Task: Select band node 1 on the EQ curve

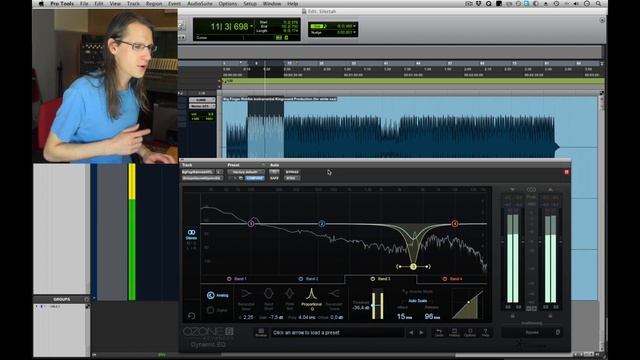Action: (251, 223)
